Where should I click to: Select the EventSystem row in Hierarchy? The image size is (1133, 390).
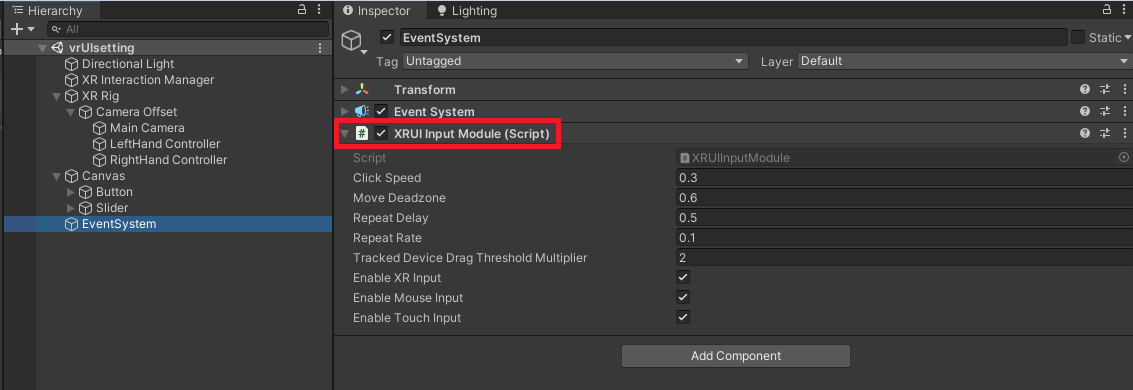168,224
